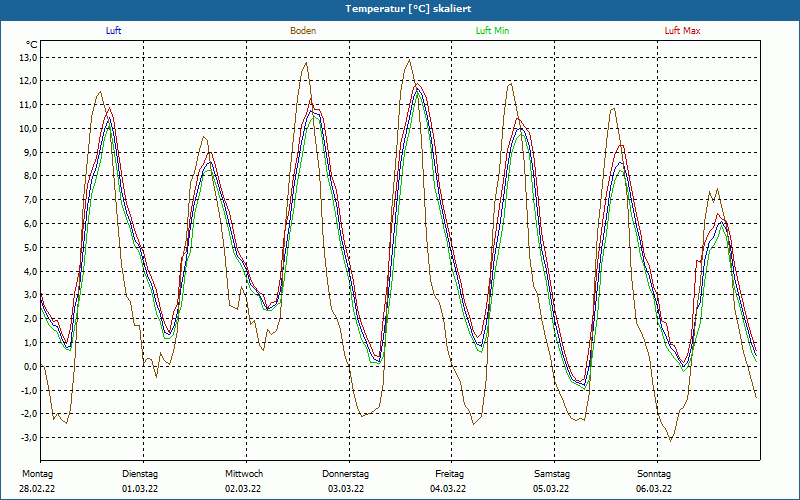The height and width of the screenshot is (500, 800).
Task: Click the '06.03.22' date label
Action: [x=654, y=489]
